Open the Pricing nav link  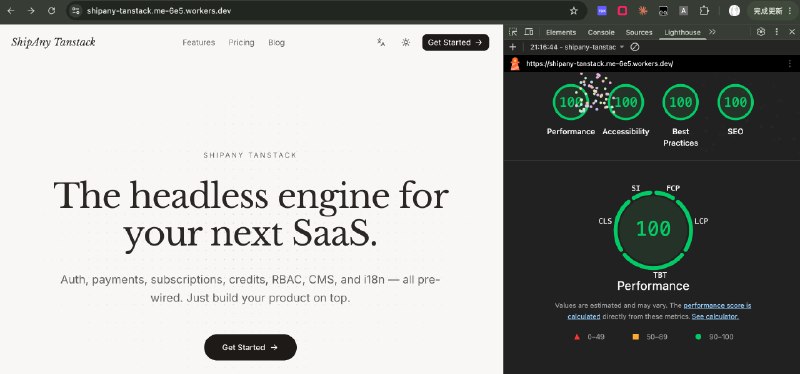pos(241,42)
